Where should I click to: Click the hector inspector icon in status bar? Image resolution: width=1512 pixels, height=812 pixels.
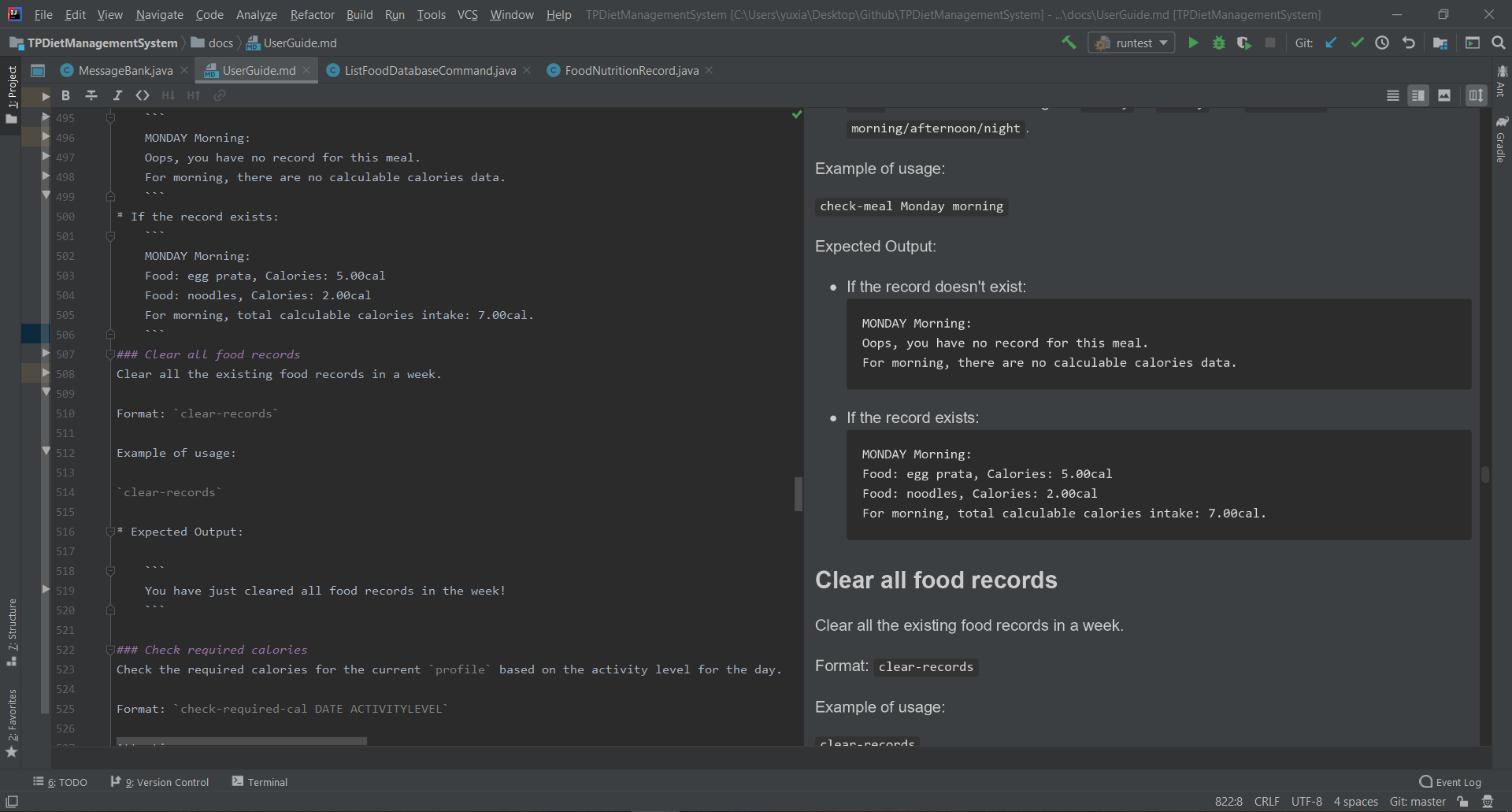point(1488,802)
